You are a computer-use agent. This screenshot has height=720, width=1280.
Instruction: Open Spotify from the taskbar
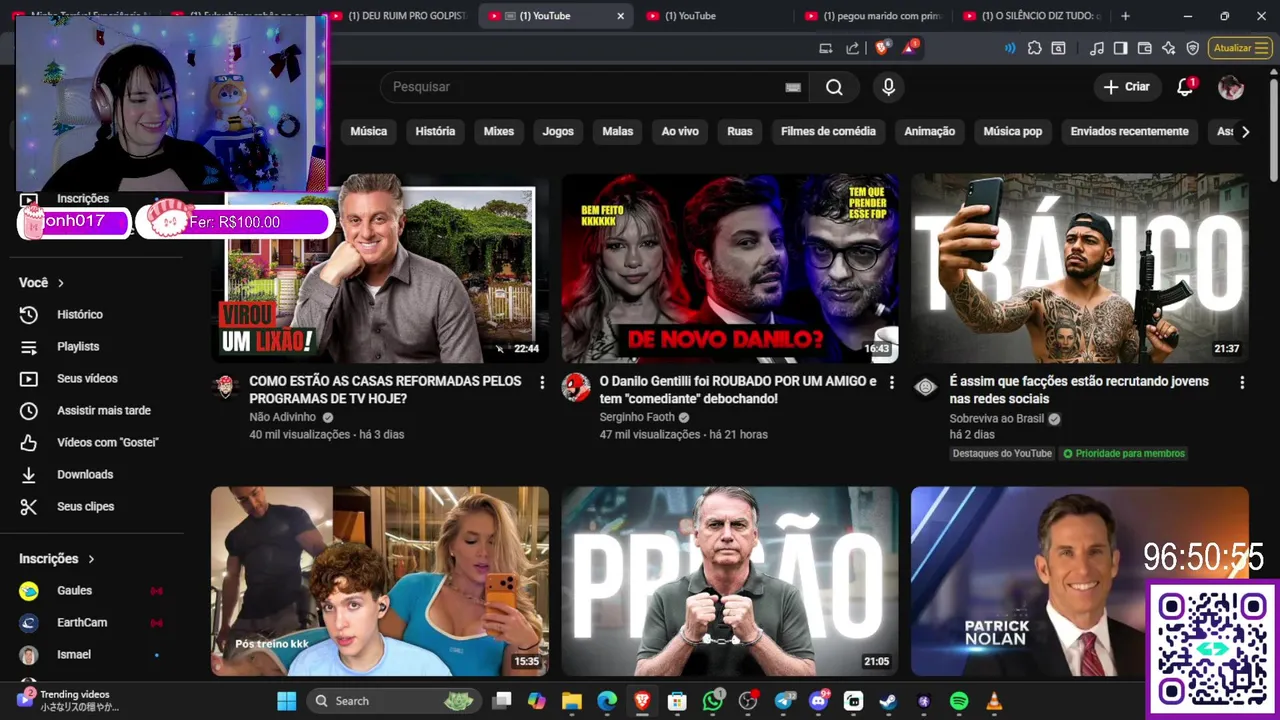point(958,701)
